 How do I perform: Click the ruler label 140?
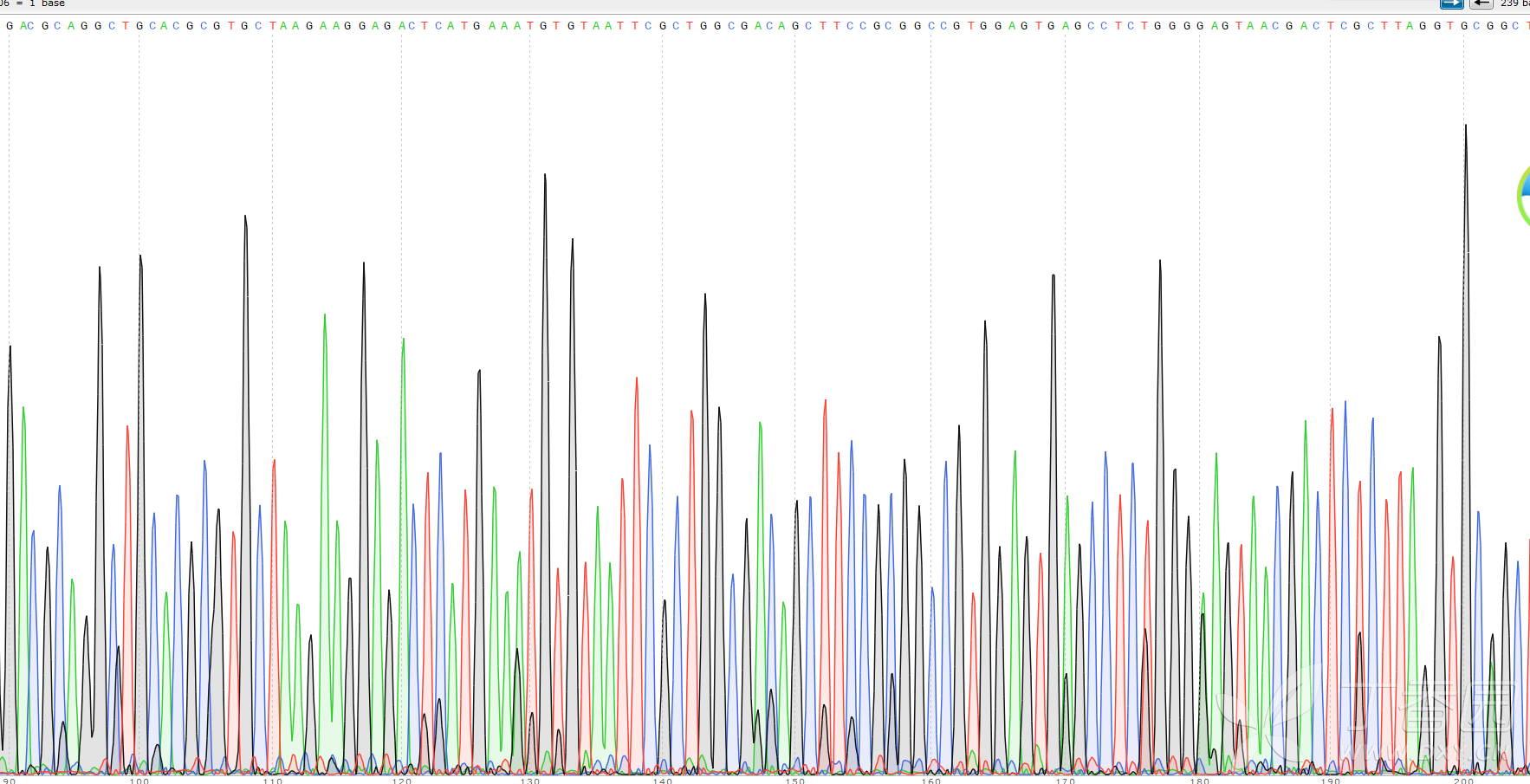663,781
